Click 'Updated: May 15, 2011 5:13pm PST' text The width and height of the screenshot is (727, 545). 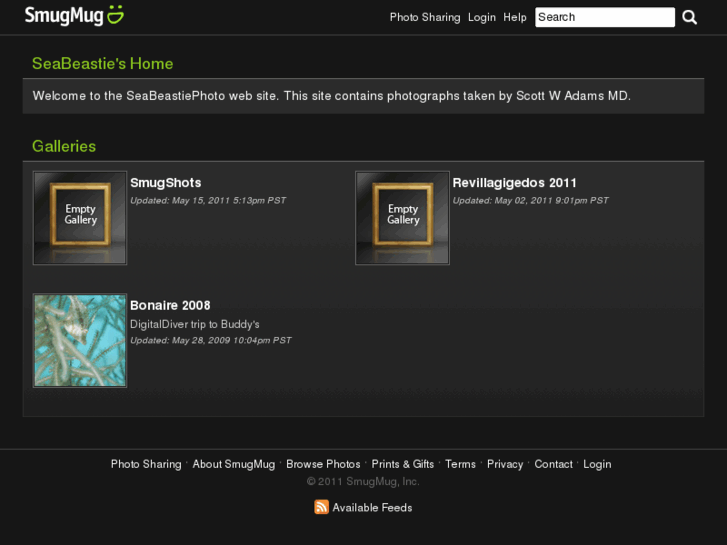tap(208, 200)
